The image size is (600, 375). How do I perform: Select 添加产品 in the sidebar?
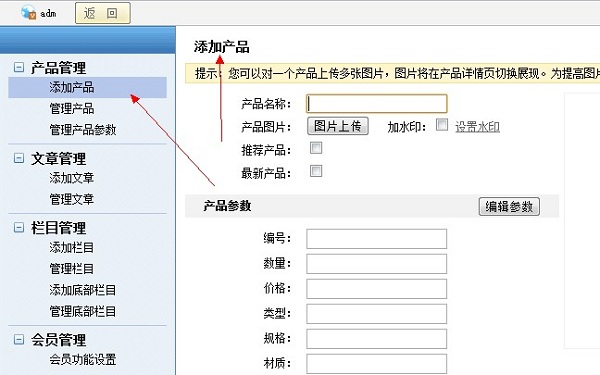(87, 87)
